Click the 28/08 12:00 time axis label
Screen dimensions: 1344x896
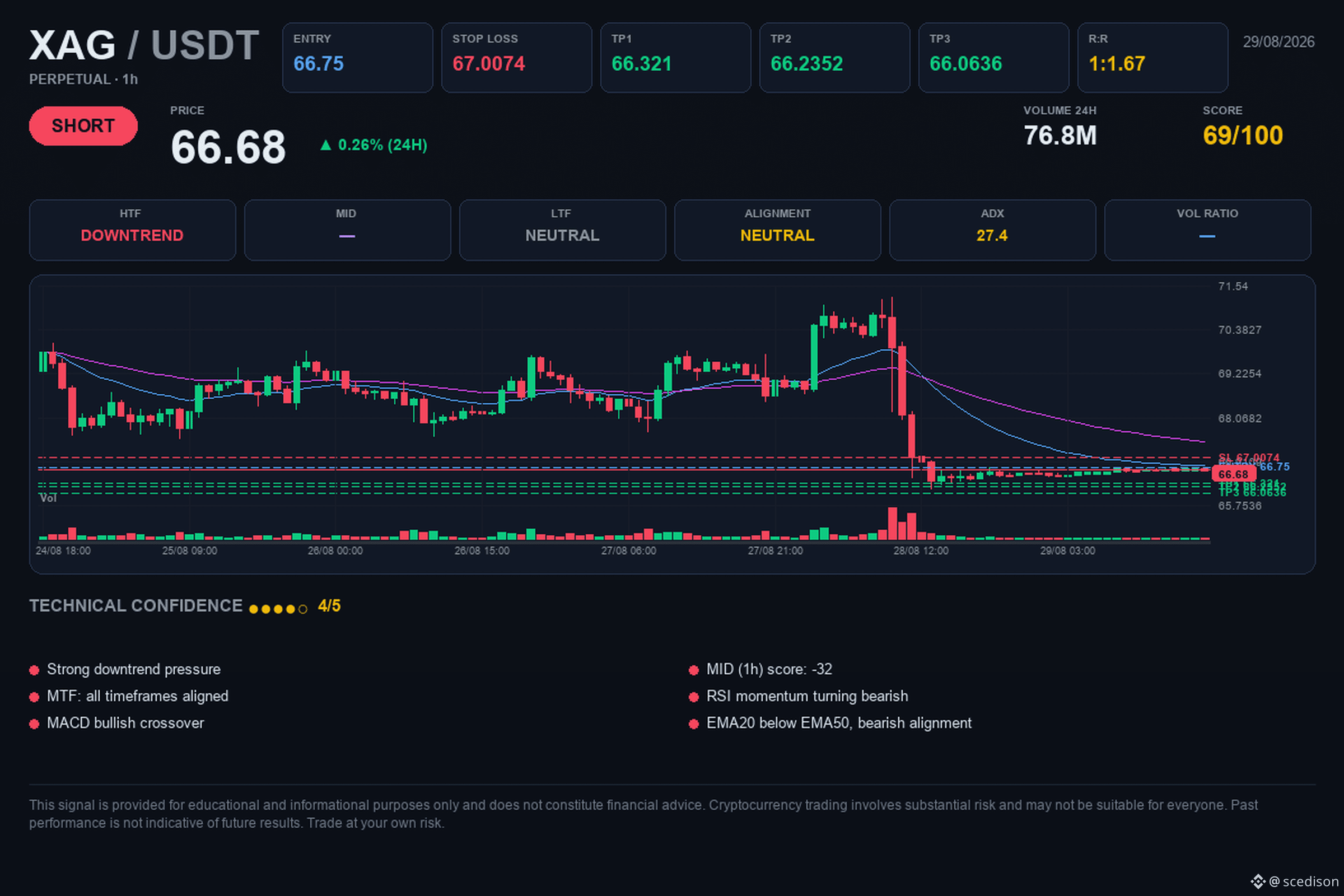click(921, 551)
